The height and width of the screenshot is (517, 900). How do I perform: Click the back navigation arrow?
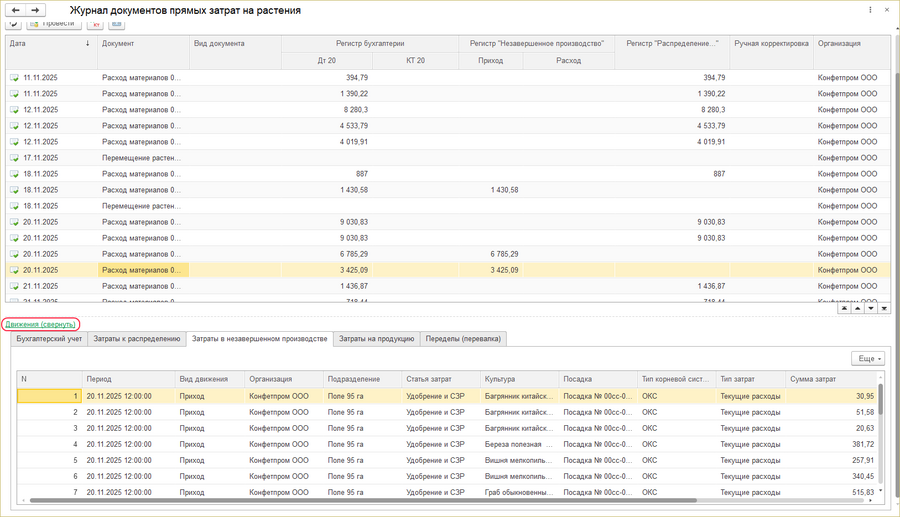pyautogui.click(x=15, y=9)
